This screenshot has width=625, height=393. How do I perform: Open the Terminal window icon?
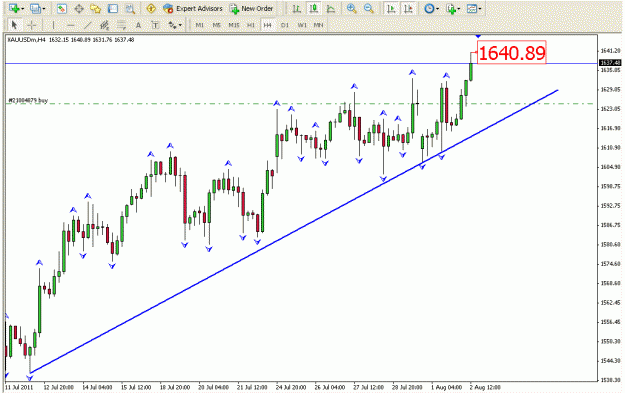click(x=113, y=8)
